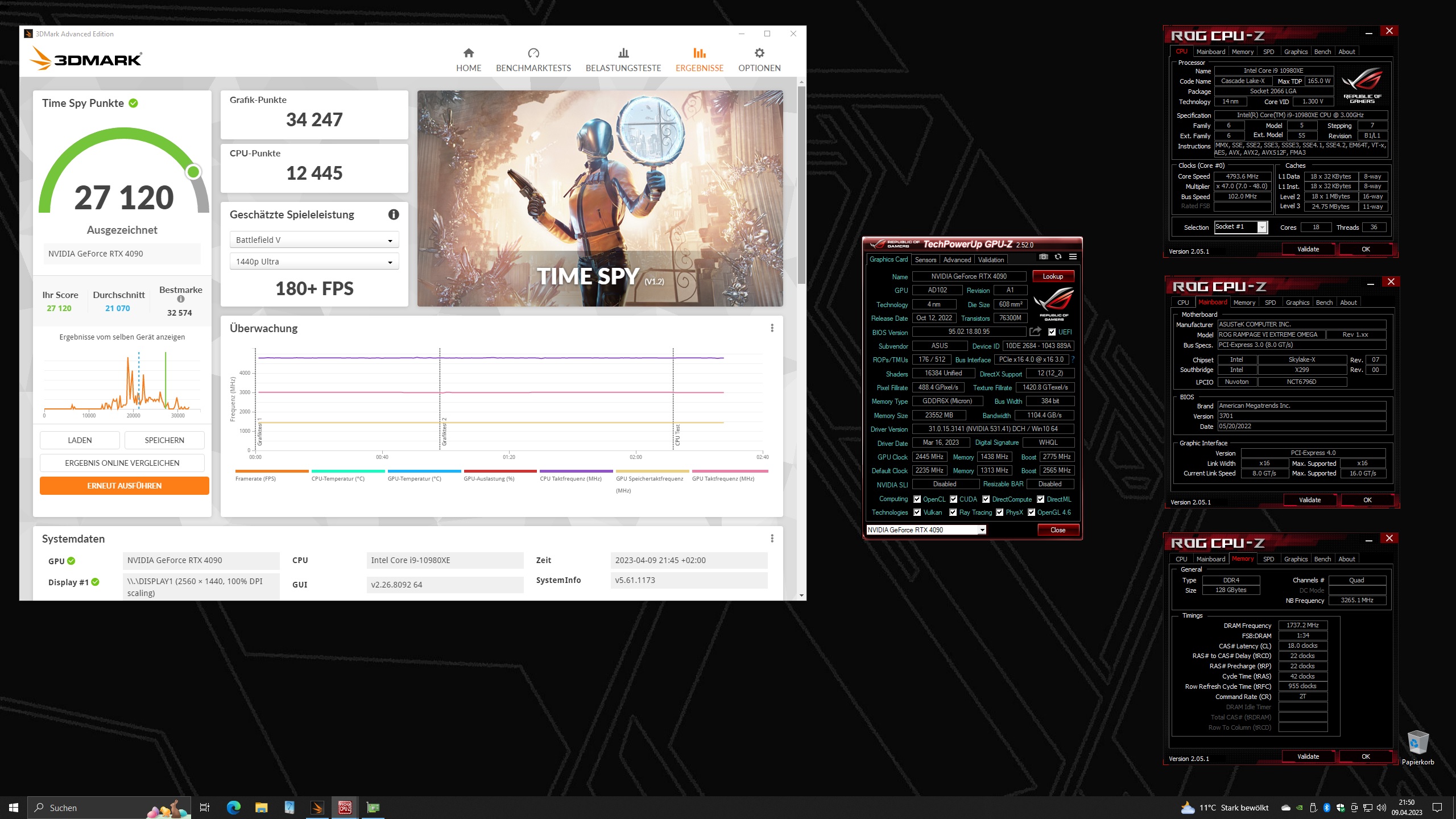Click the Lookup button in GPU-Z
Viewport: 1456px width, 819px height.
pos(1053,276)
